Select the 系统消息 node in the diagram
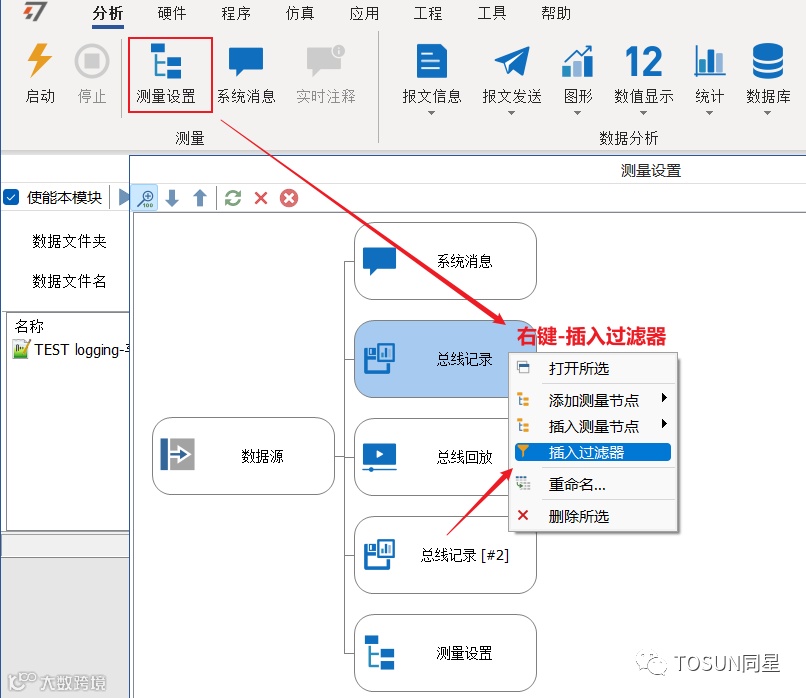806x698 pixels. click(x=445, y=261)
